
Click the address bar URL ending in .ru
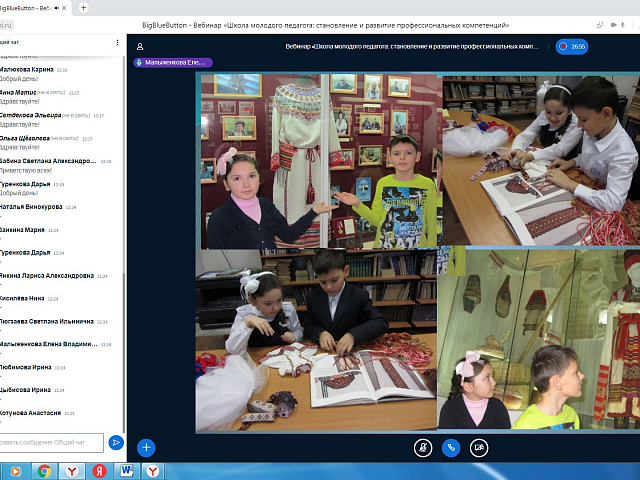(7, 25)
